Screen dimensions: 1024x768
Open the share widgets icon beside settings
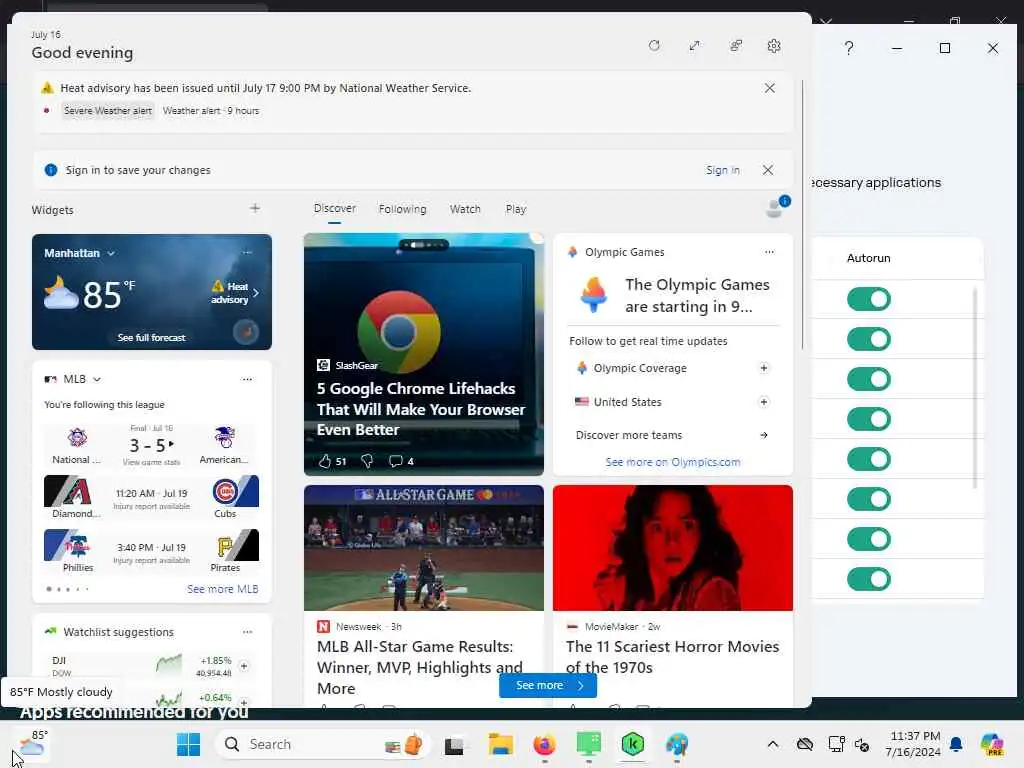click(x=736, y=46)
